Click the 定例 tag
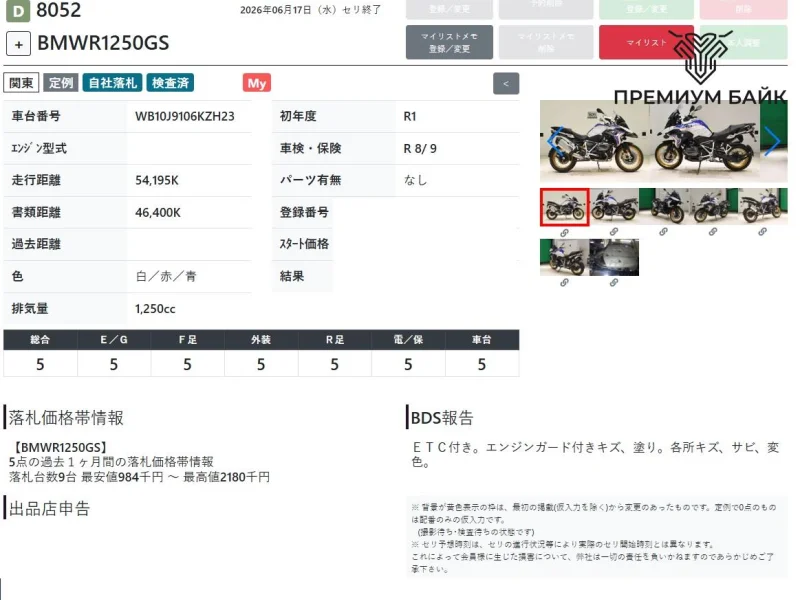 (61, 83)
